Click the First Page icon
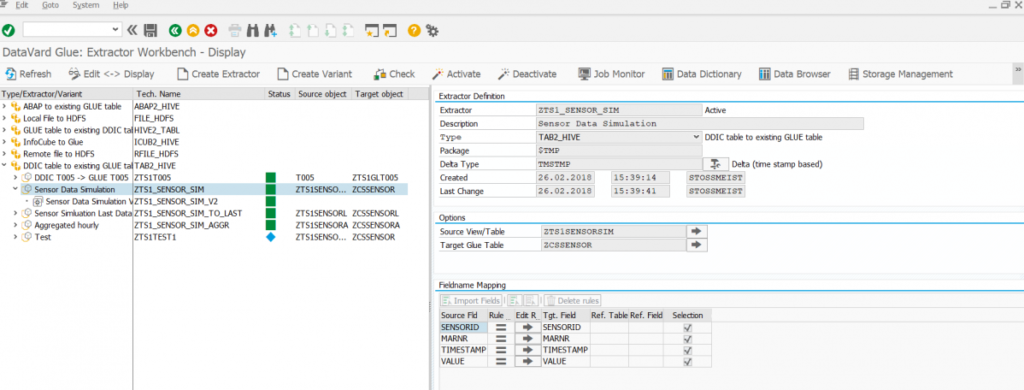This screenshot has height=390, width=1024. point(295,30)
